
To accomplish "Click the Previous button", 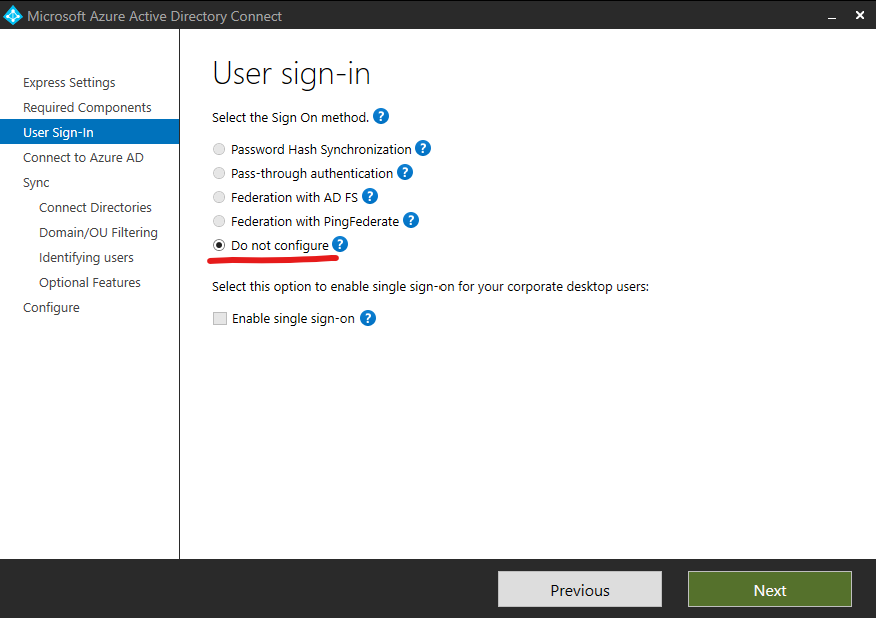I will click(580, 589).
